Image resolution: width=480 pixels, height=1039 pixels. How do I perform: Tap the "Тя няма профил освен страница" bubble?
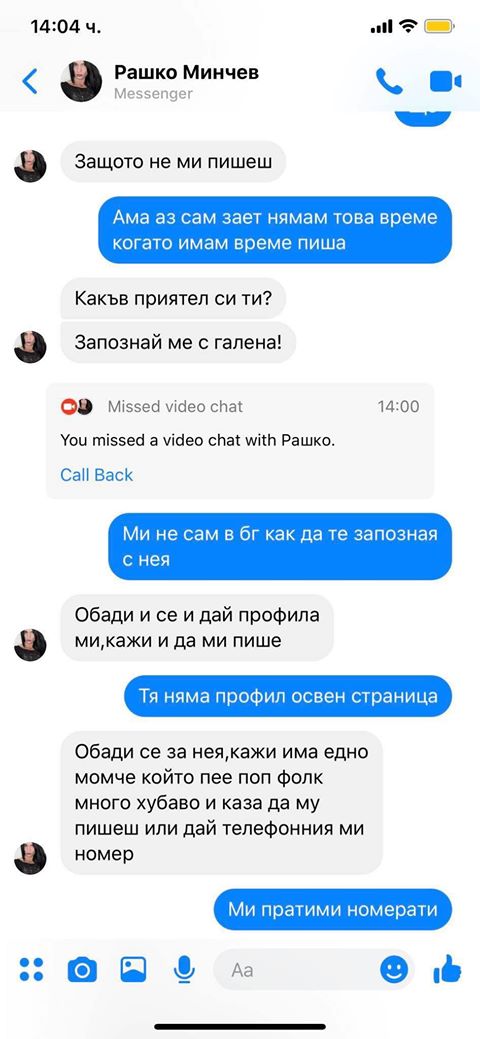tap(288, 696)
